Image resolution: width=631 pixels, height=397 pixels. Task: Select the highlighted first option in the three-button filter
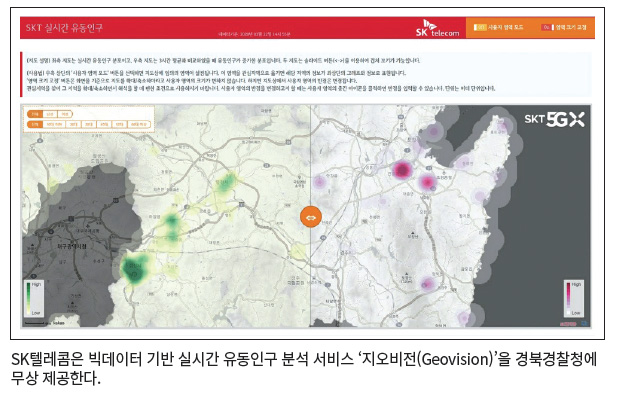coord(35,114)
